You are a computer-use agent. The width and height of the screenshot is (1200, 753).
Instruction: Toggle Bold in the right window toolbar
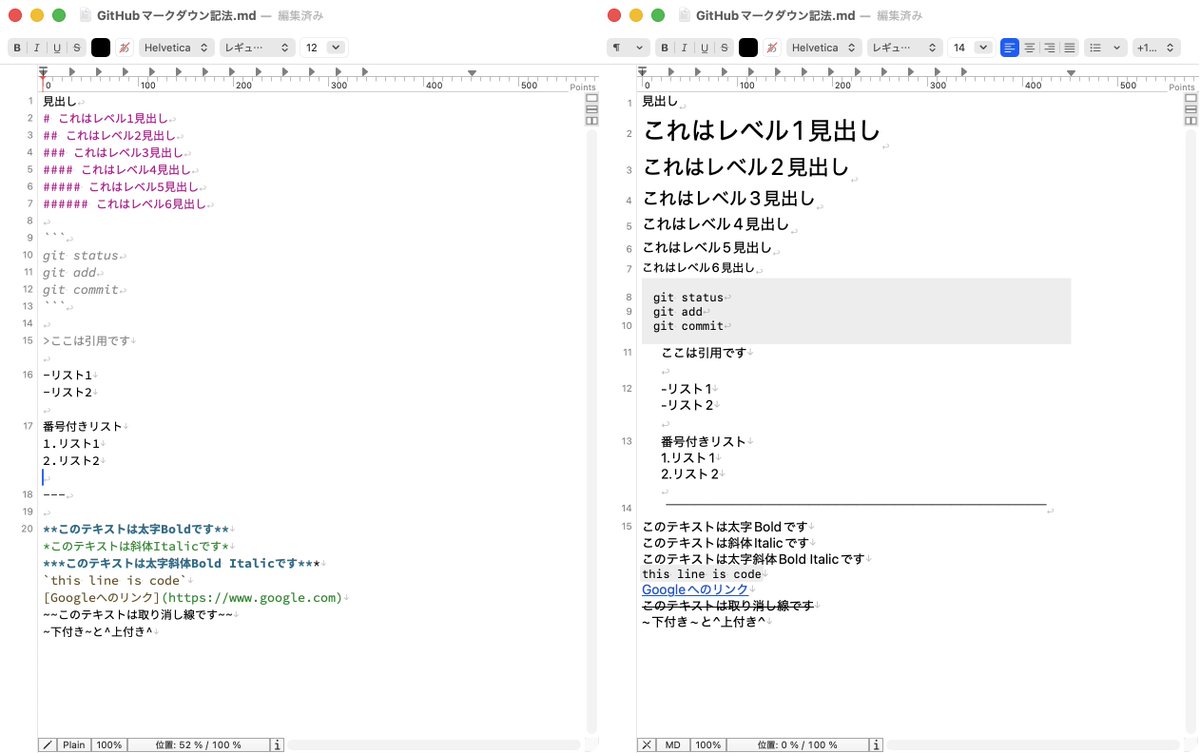coord(664,47)
